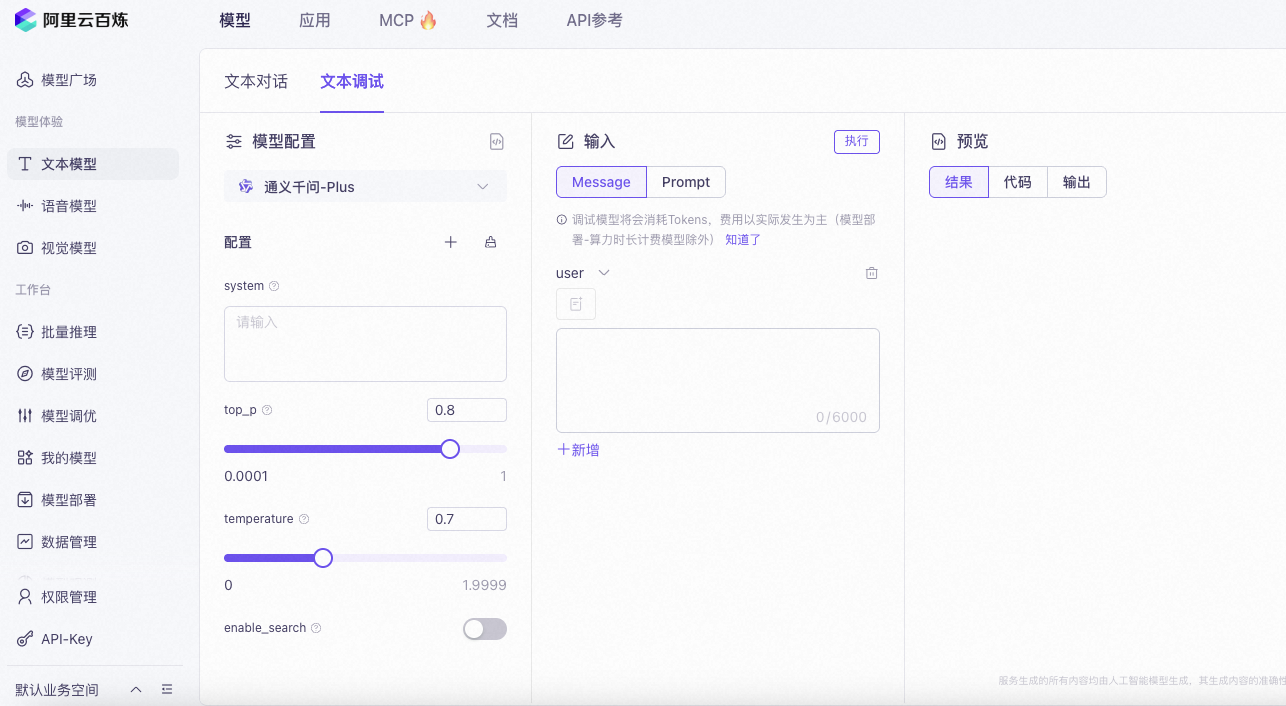Click 新增 to add a message
1286x706 pixels.
point(578,450)
